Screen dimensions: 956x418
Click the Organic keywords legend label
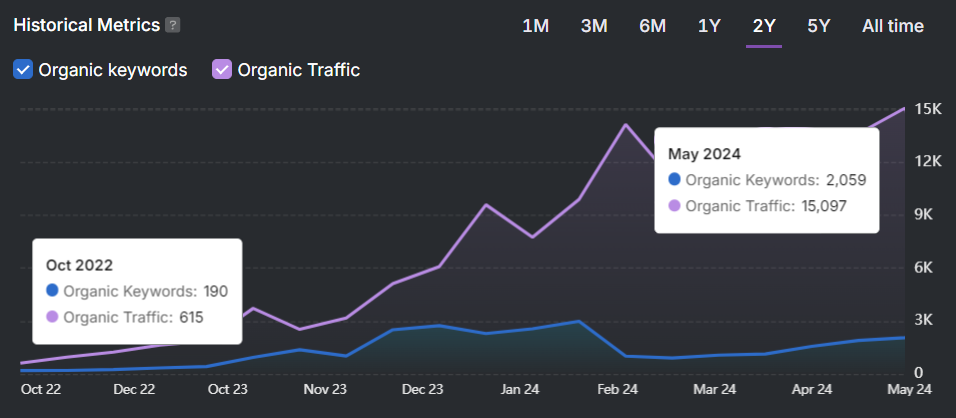tap(112, 70)
